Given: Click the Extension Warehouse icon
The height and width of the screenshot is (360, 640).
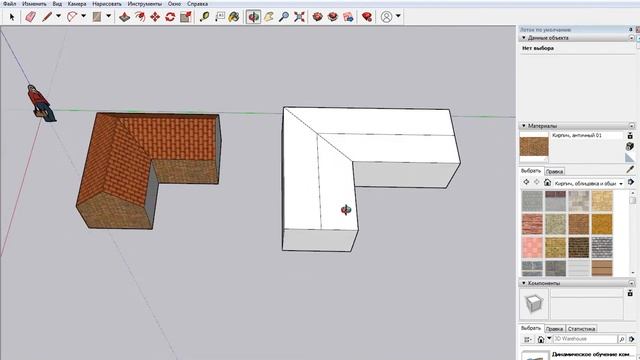Looking at the screenshot, I should [348, 17].
